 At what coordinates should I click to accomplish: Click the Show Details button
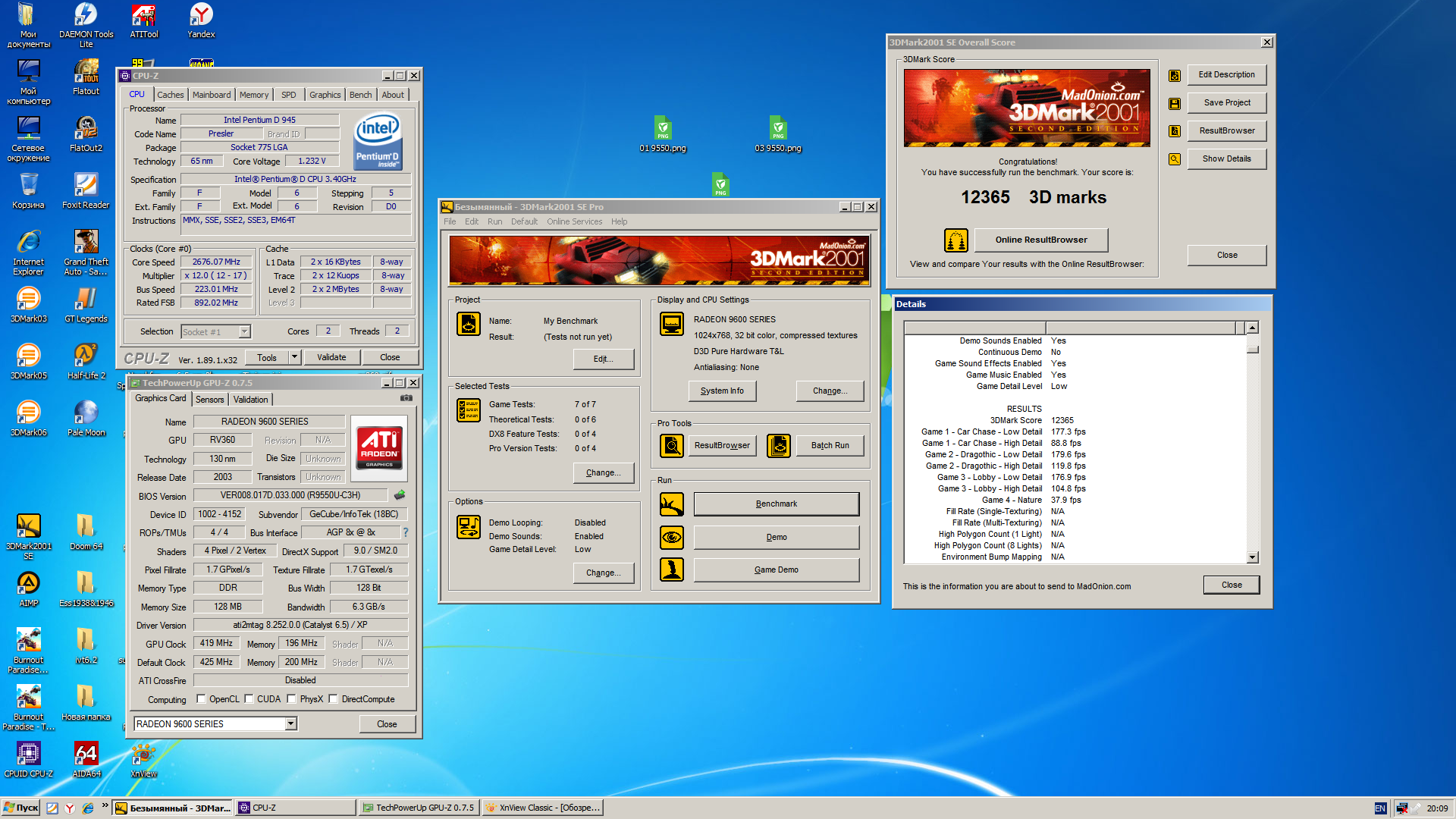pyautogui.click(x=1226, y=158)
